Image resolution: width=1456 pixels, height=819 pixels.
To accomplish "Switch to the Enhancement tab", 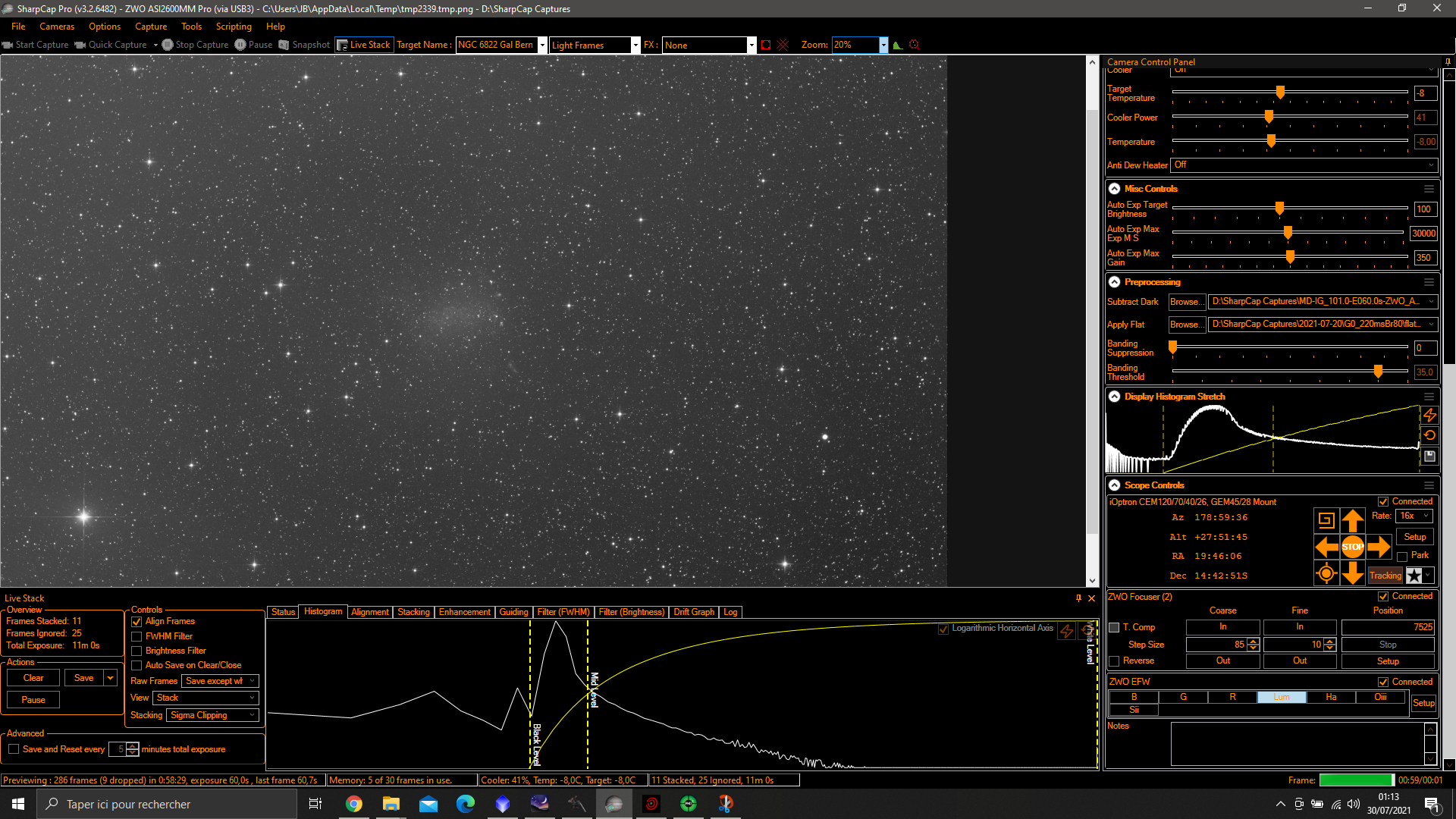I will pos(465,612).
